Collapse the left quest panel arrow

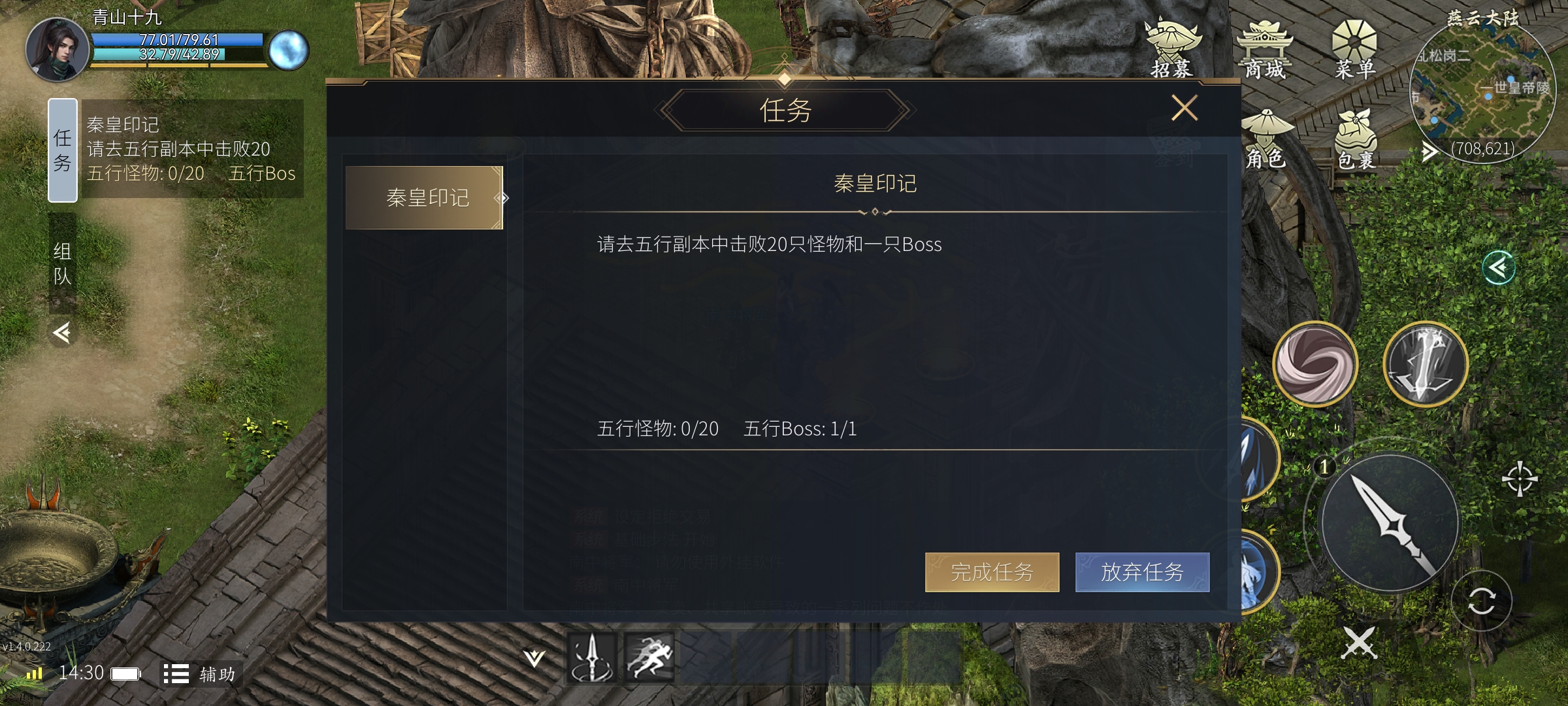pos(62,333)
